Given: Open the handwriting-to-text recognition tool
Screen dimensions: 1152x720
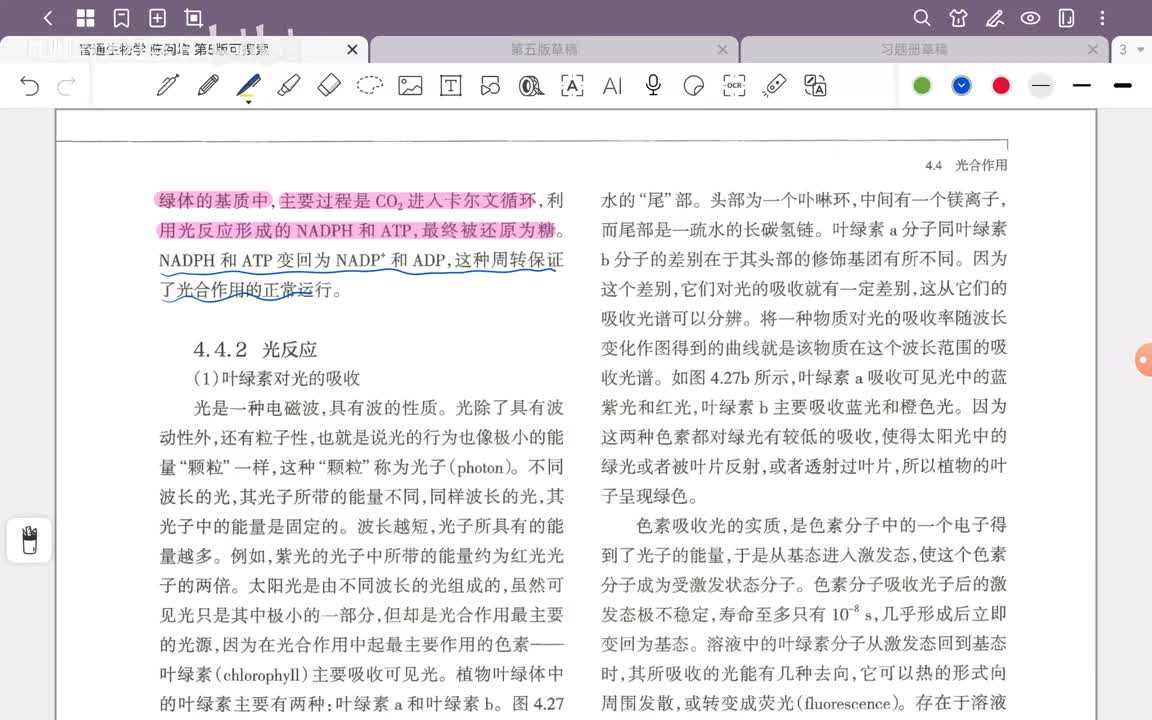Looking at the screenshot, I should coord(572,86).
